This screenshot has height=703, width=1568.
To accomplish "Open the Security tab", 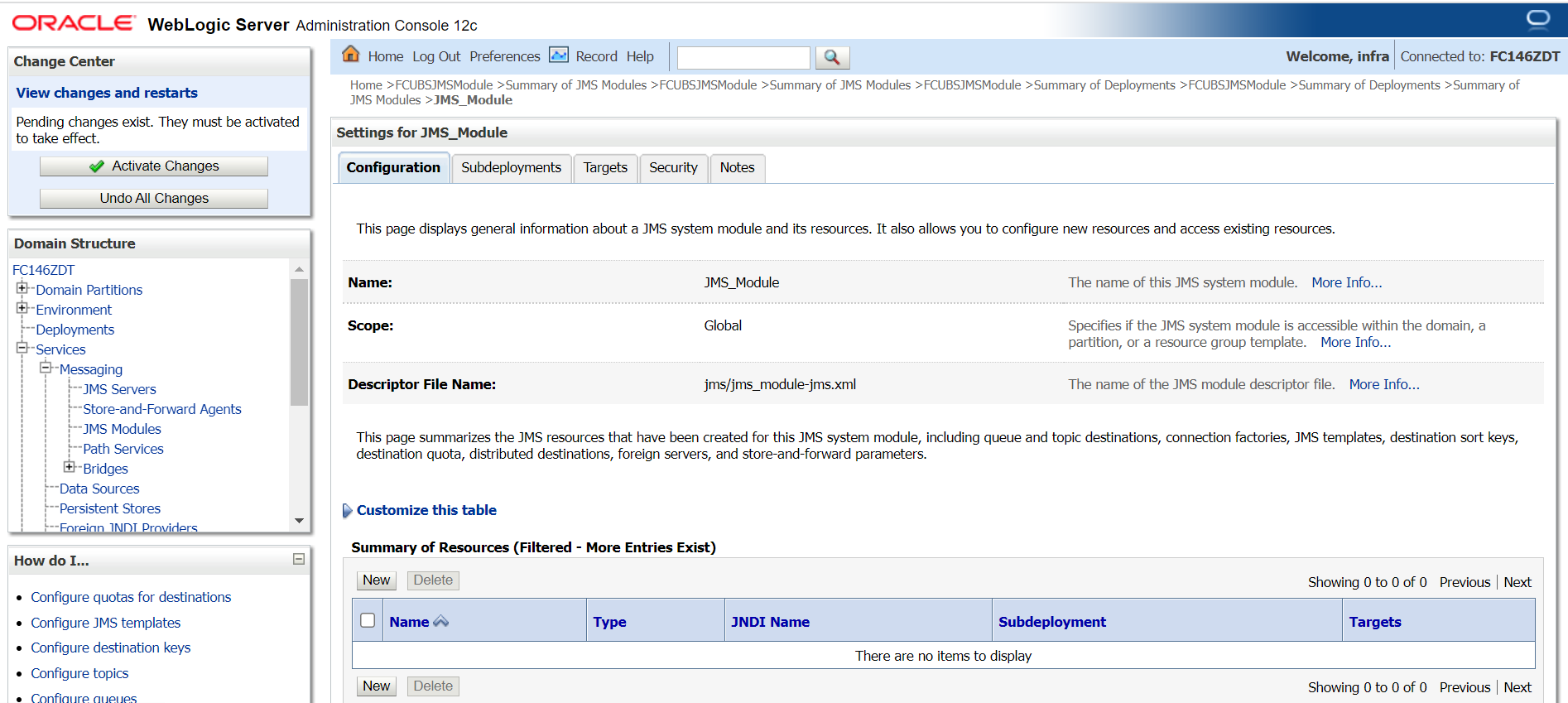I will click(673, 167).
